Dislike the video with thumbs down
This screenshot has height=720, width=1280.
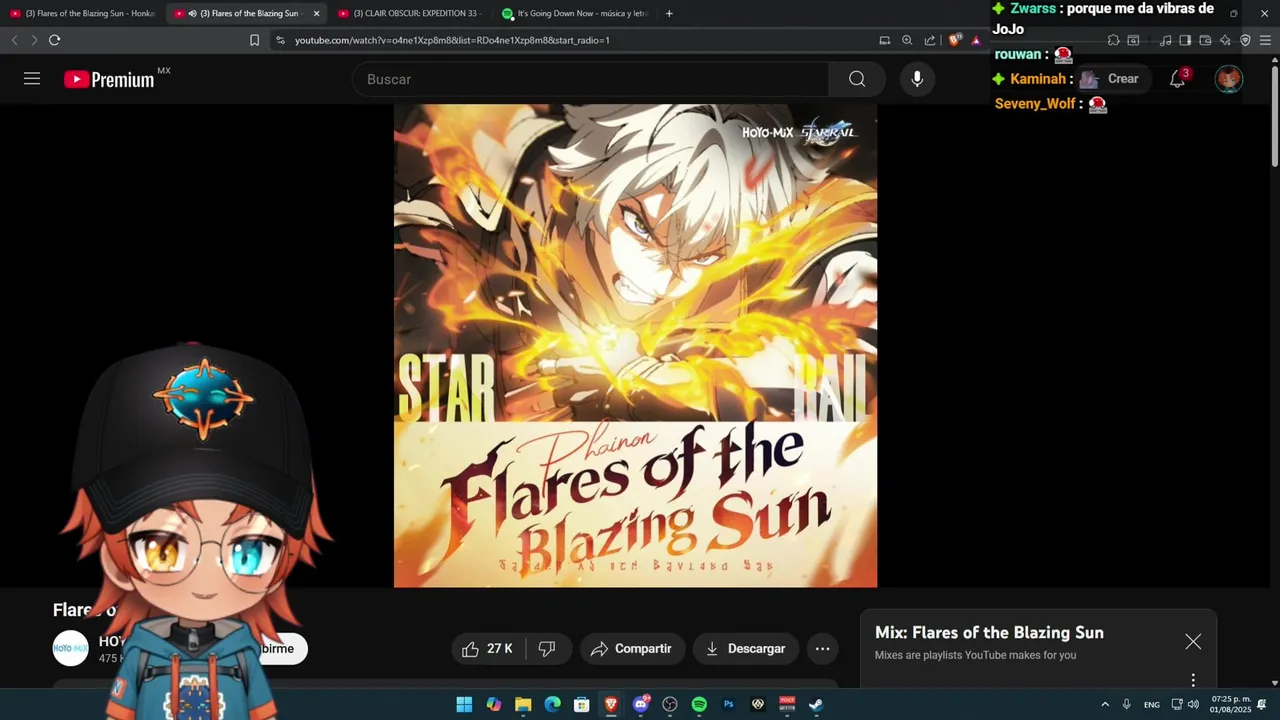coord(547,649)
